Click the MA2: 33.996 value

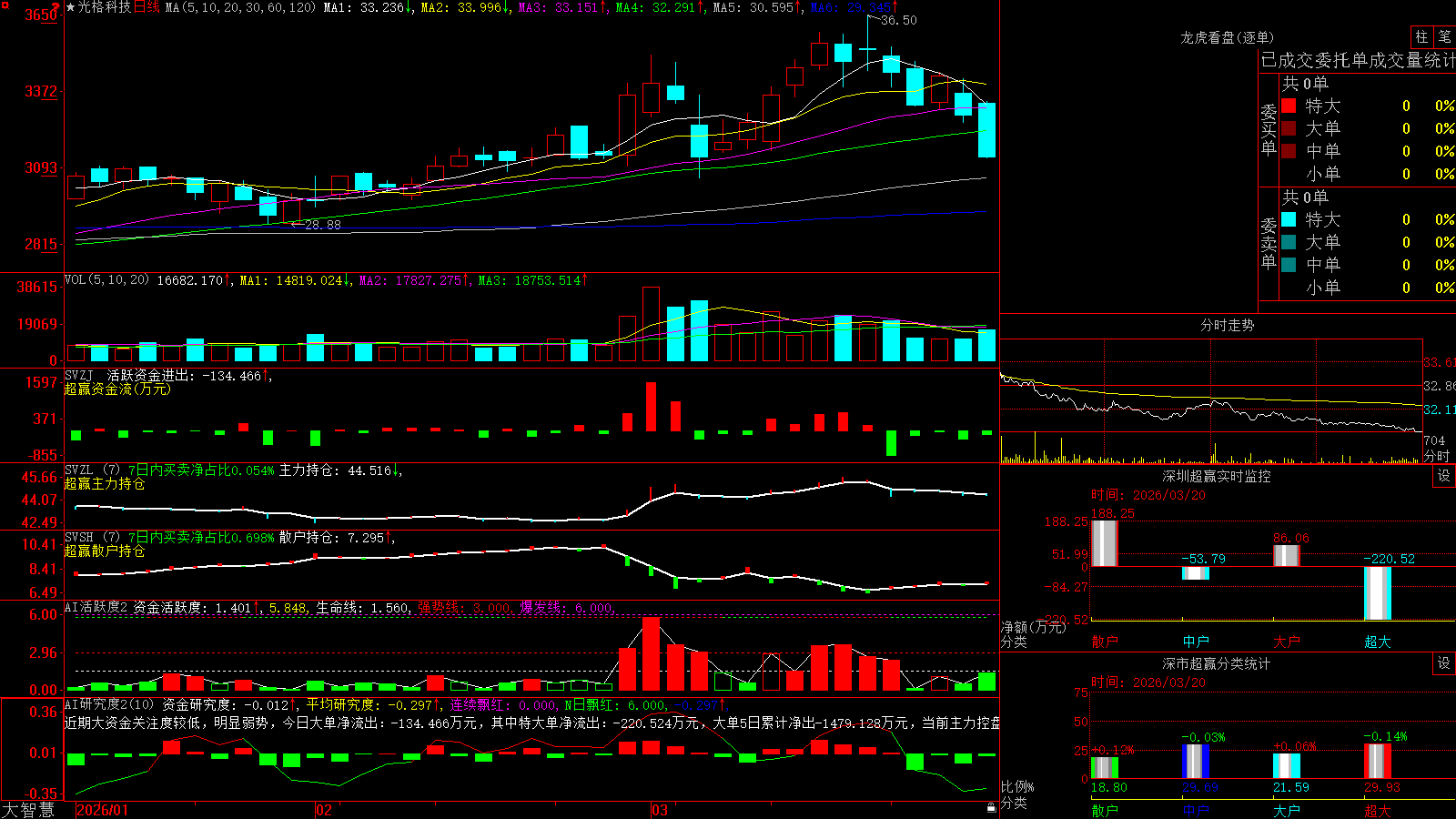point(466,7)
